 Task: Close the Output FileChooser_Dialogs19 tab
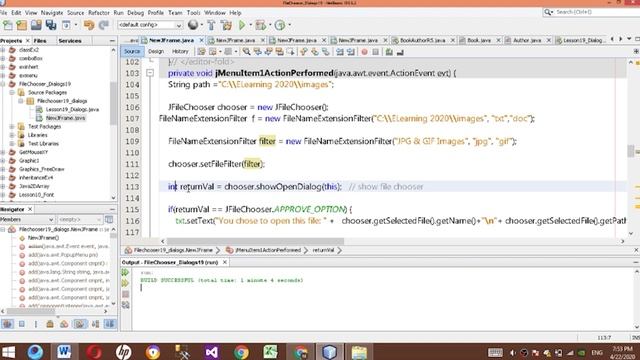click(x=224, y=262)
